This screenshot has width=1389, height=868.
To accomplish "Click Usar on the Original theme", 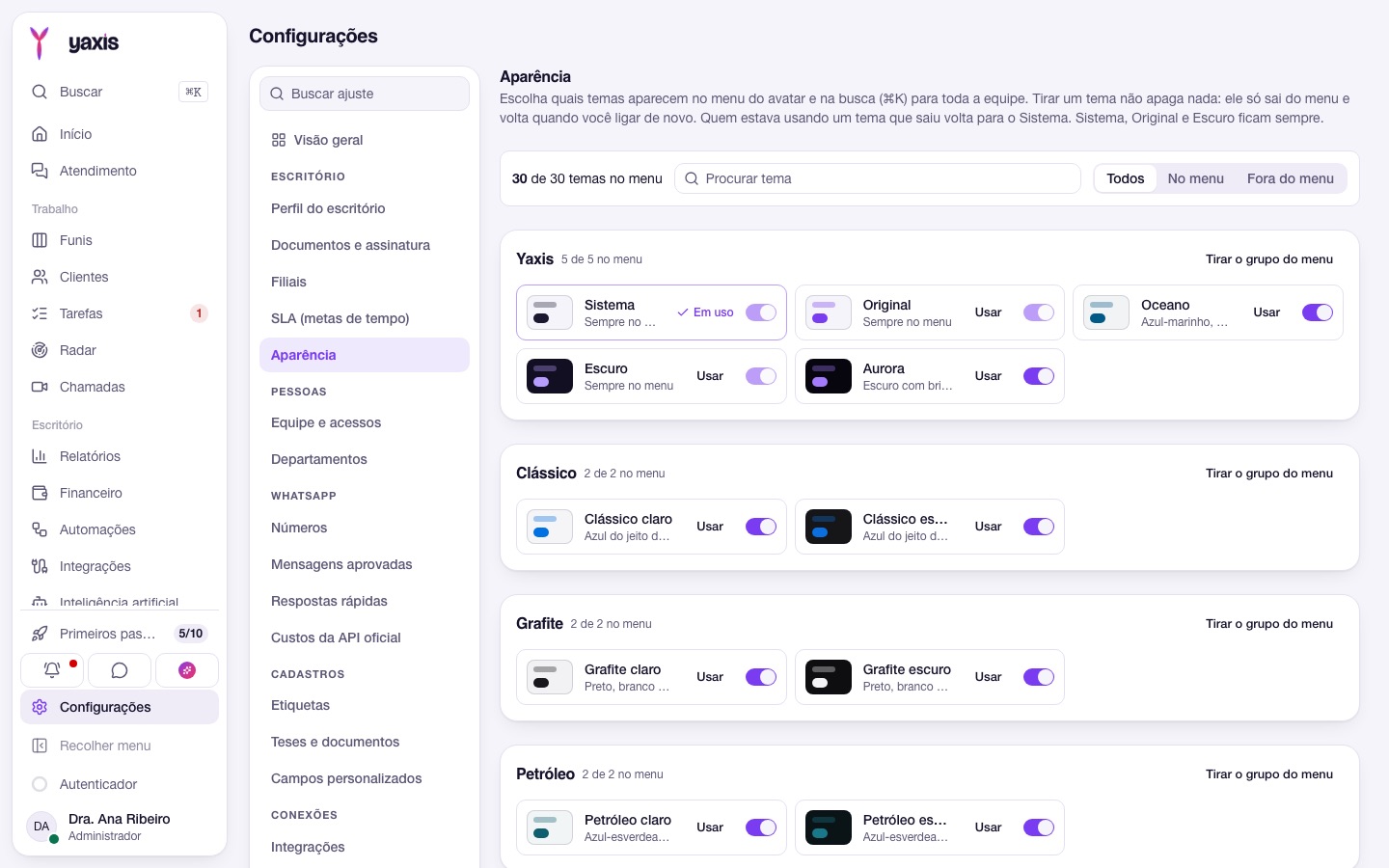I will tap(988, 312).
